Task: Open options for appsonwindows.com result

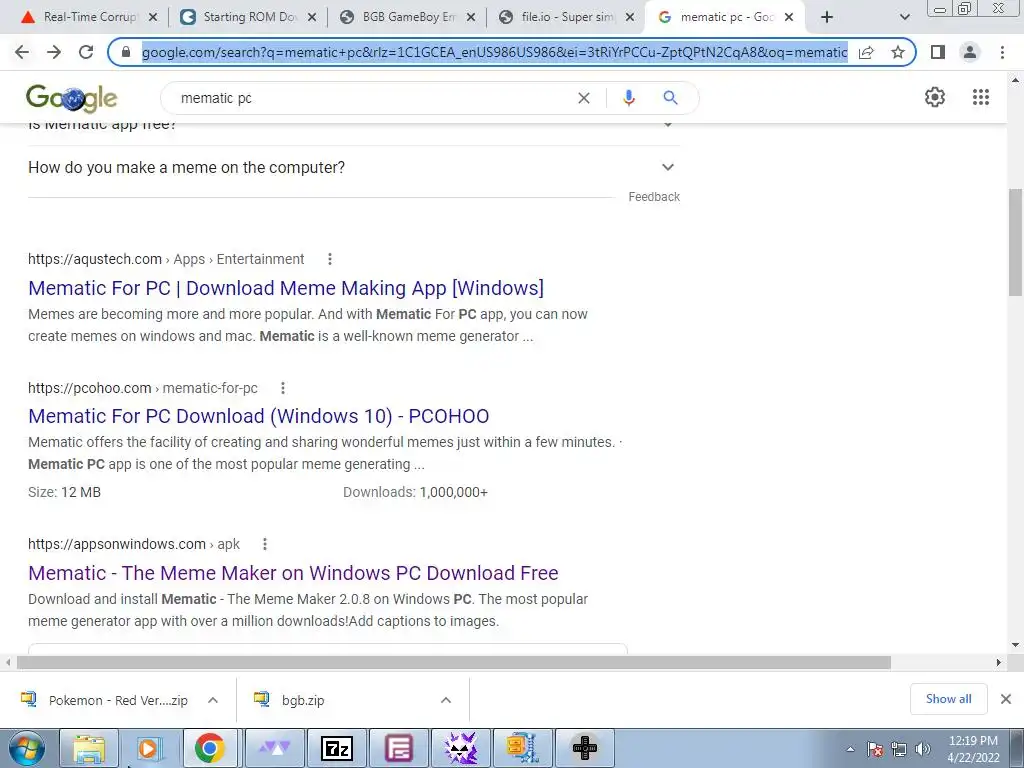Action: [x=264, y=544]
